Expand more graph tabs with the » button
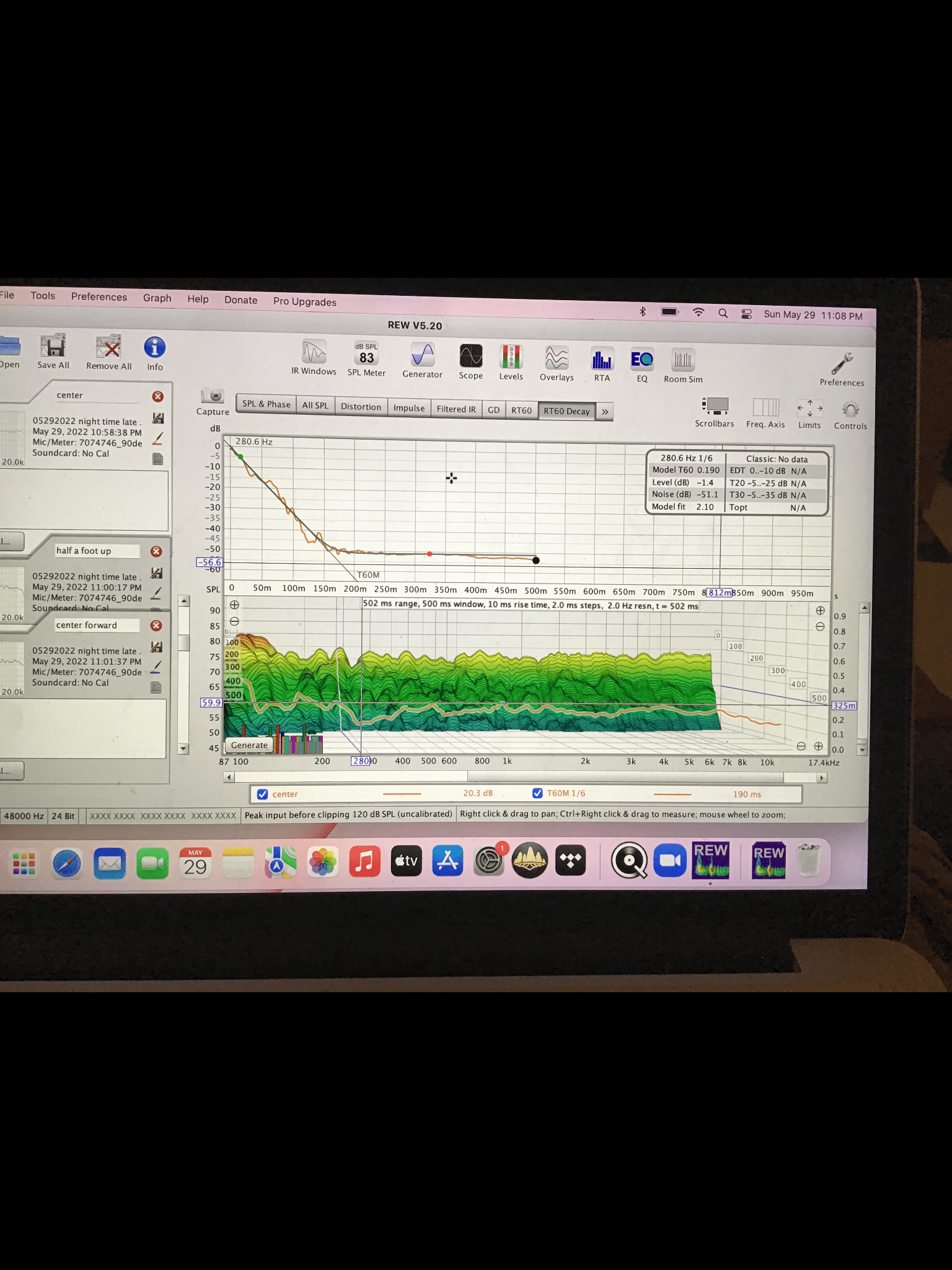Image resolution: width=952 pixels, height=1270 pixels. [605, 412]
